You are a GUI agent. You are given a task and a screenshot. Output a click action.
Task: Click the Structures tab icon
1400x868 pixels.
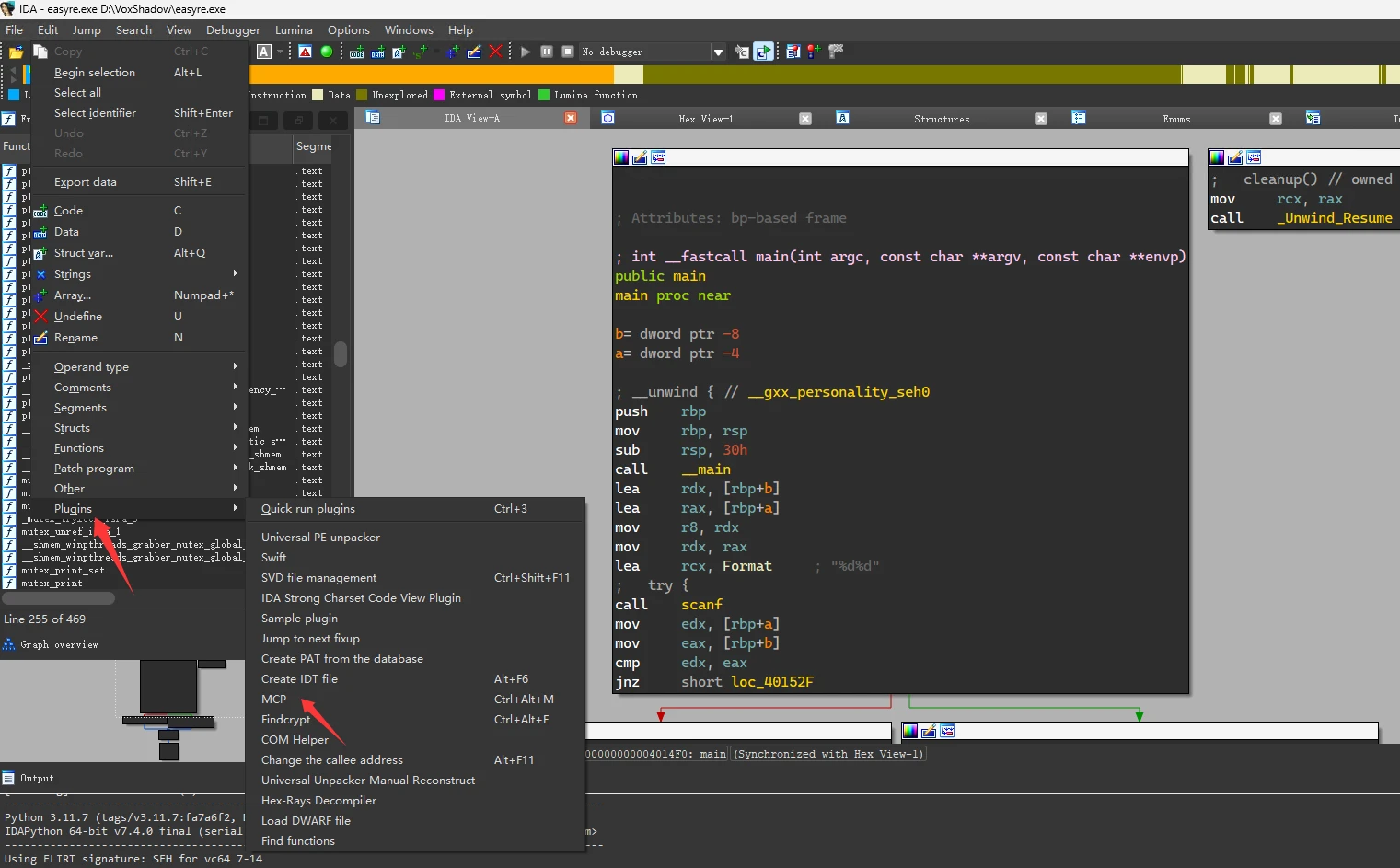click(842, 118)
